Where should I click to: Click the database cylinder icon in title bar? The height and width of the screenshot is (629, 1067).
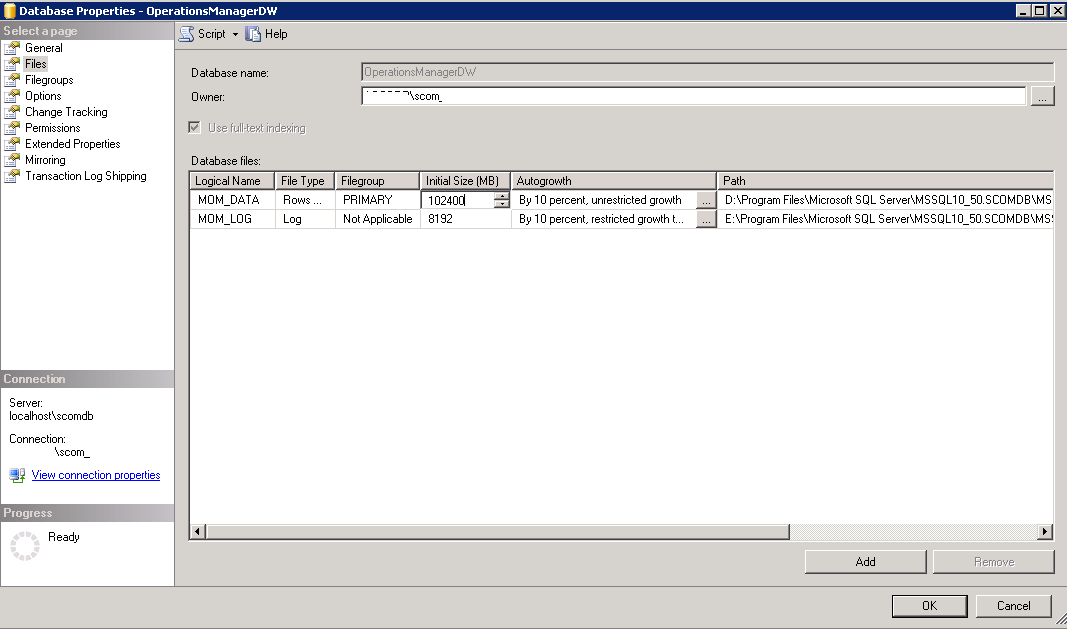[x=10, y=11]
